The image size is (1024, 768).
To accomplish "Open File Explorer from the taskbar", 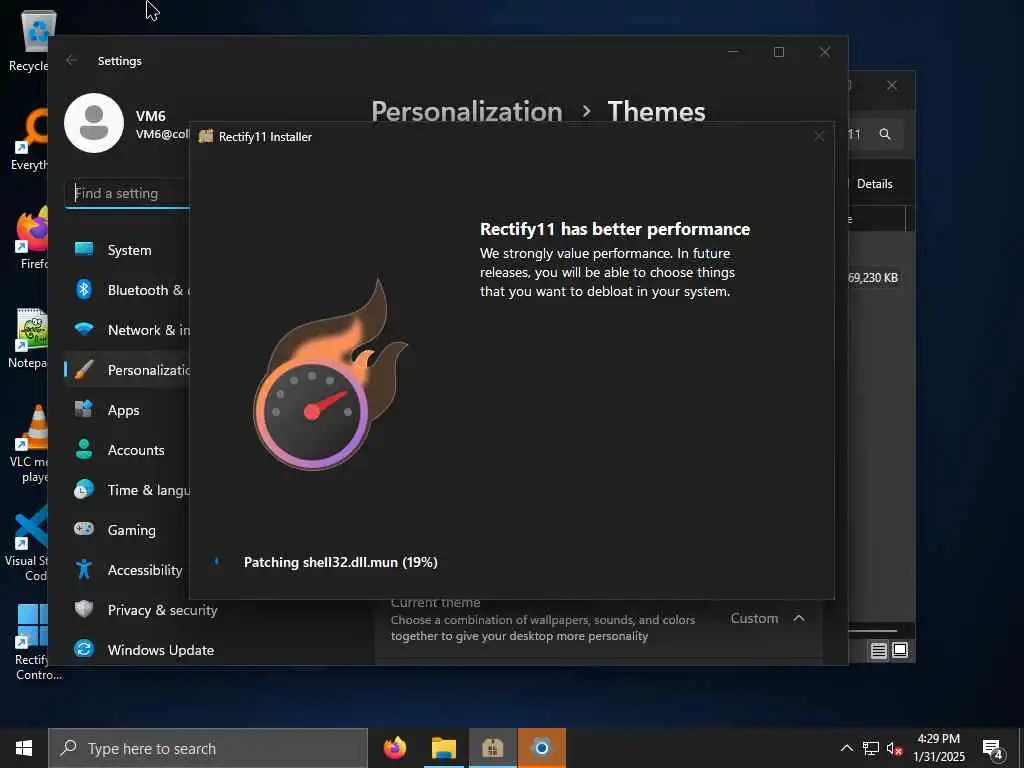I will click(x=443, y=748).
